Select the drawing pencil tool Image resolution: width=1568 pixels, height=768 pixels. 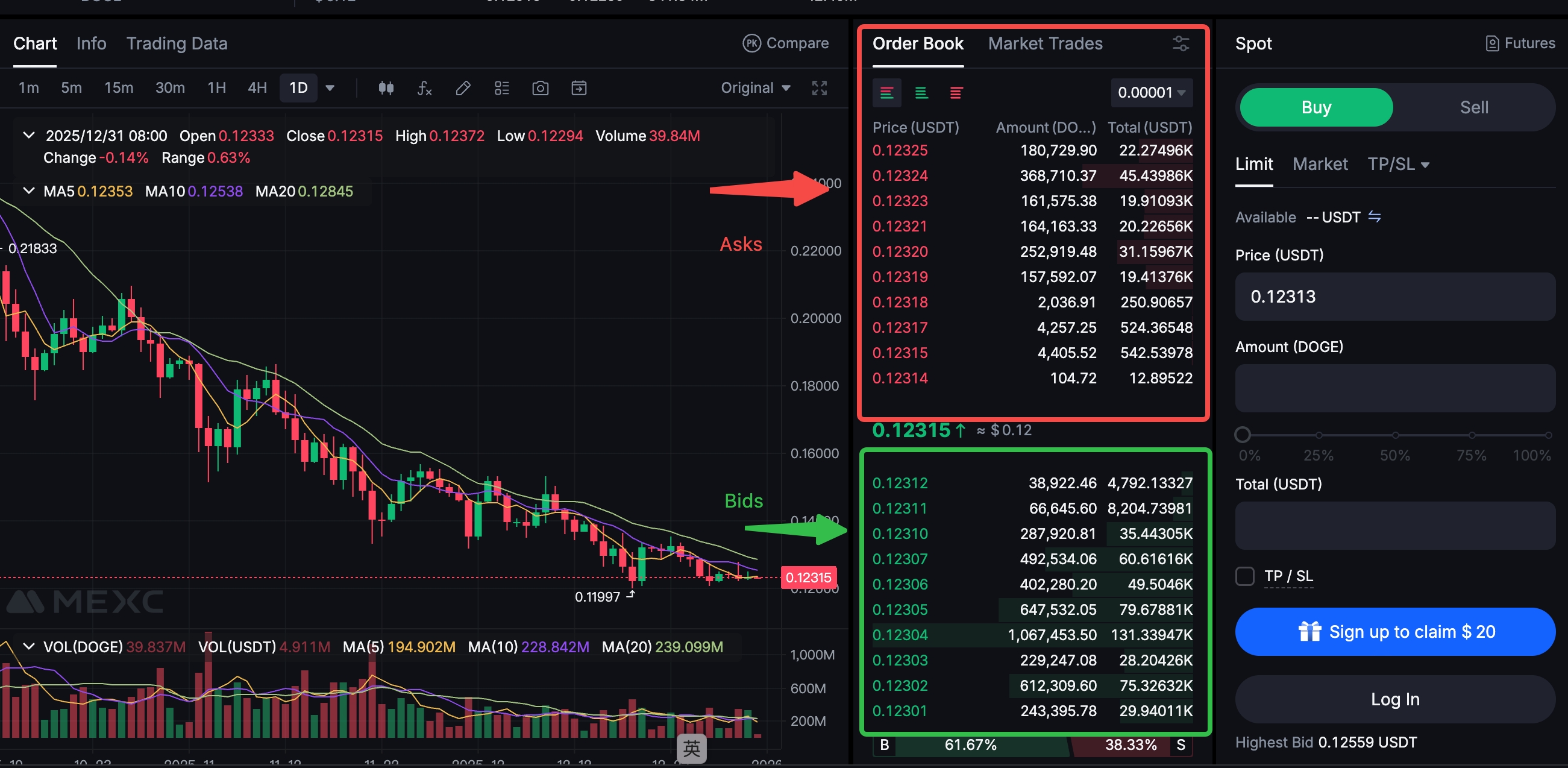463,88
